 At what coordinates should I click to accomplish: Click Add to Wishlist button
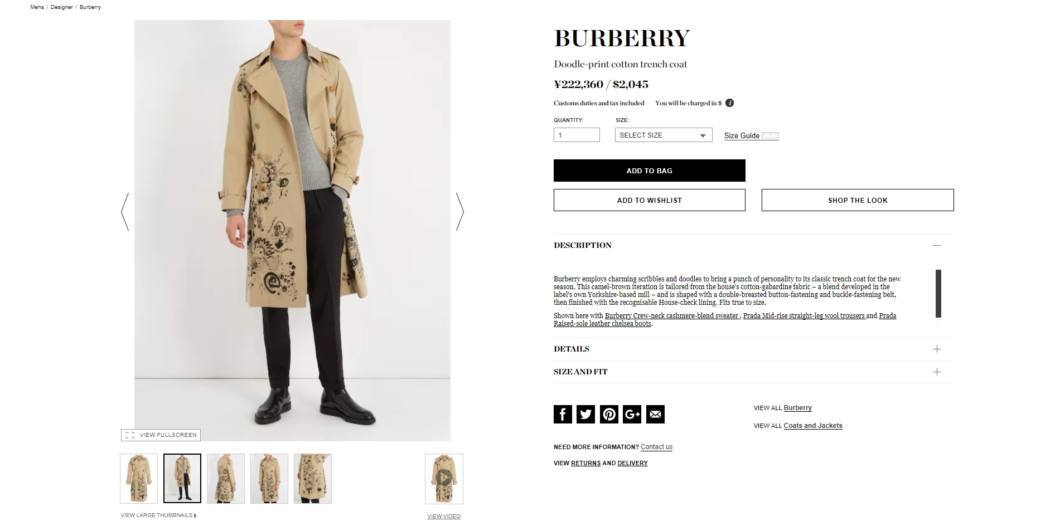tap(649, 200)
